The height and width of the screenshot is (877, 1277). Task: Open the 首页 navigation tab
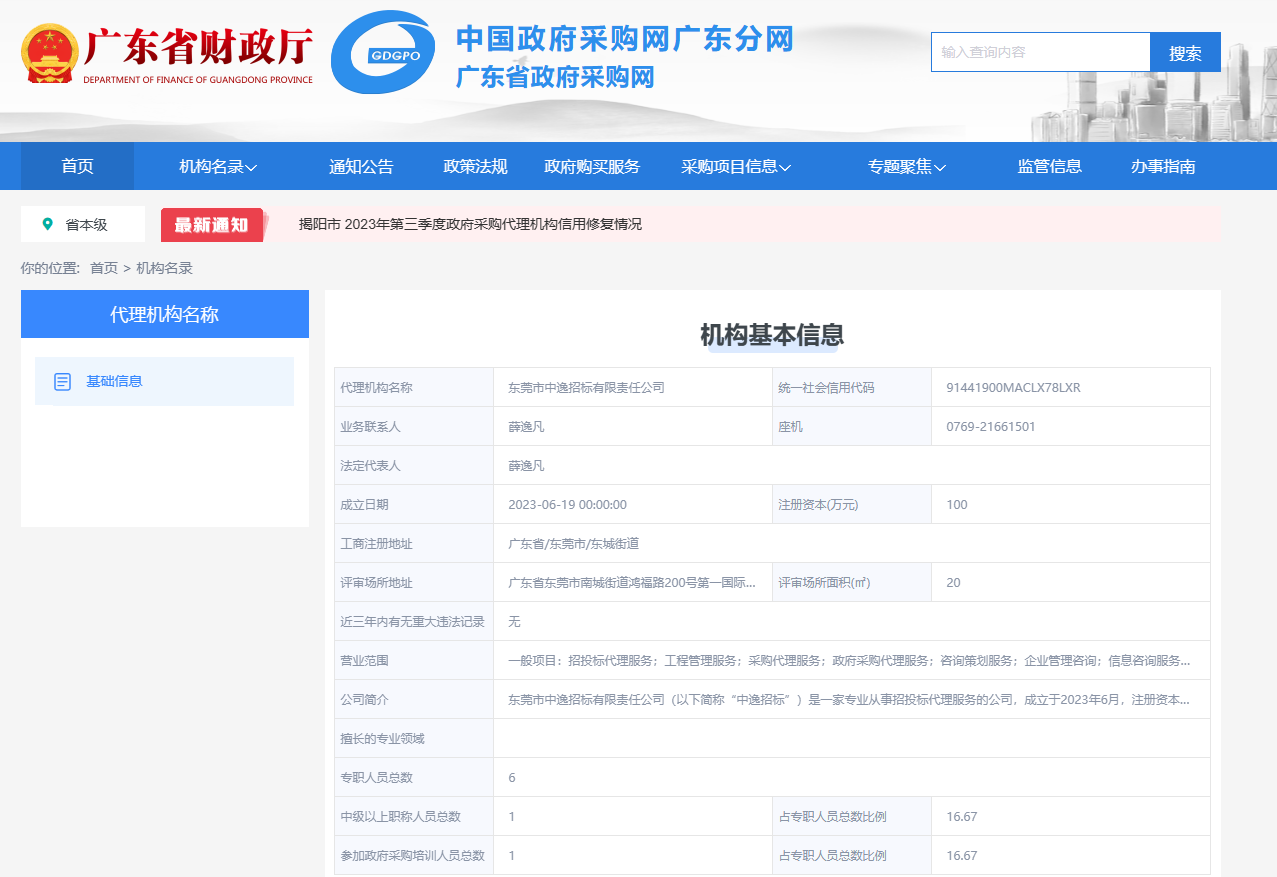(77, 167)
